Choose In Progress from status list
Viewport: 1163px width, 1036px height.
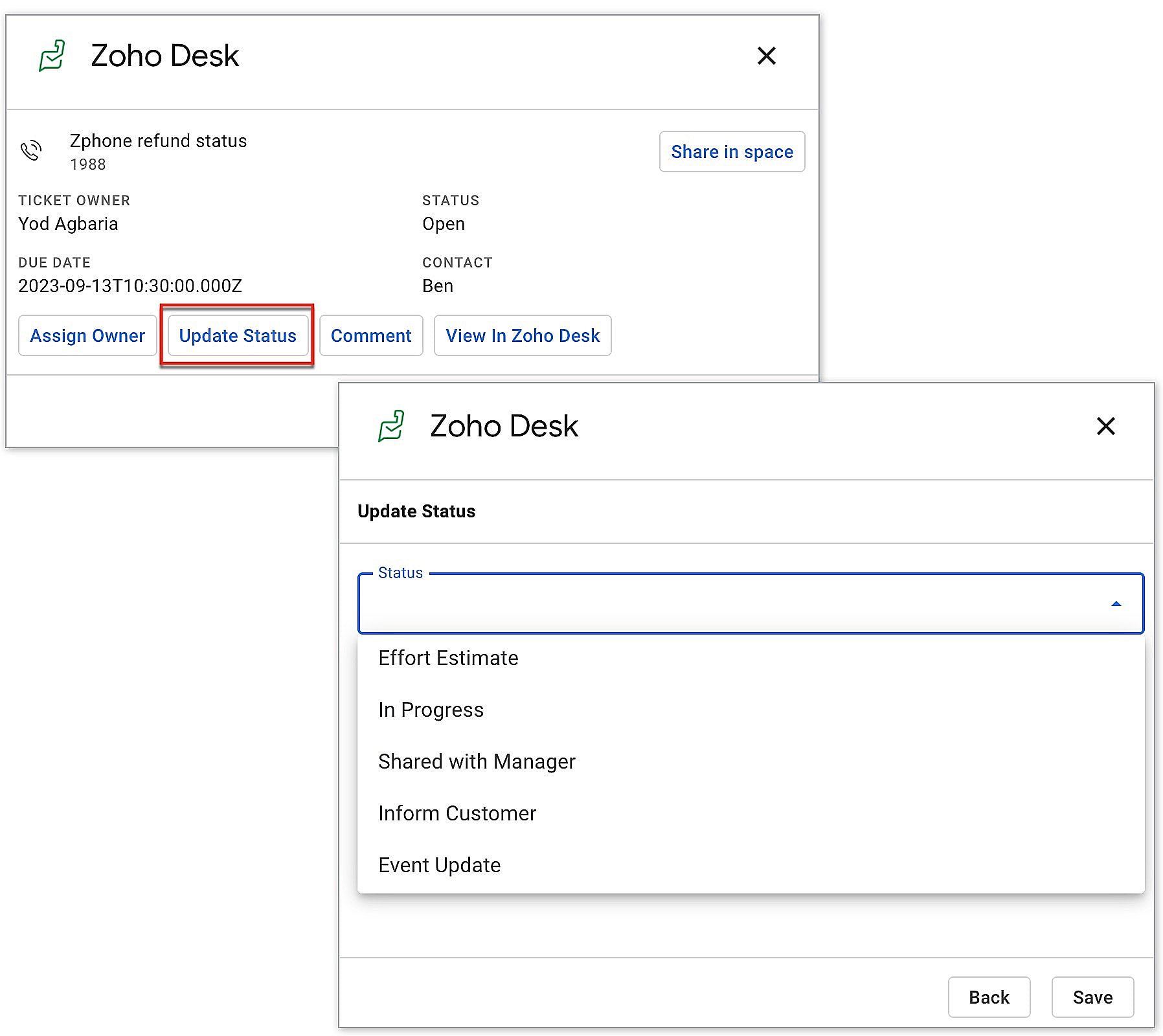pos(751,710)
